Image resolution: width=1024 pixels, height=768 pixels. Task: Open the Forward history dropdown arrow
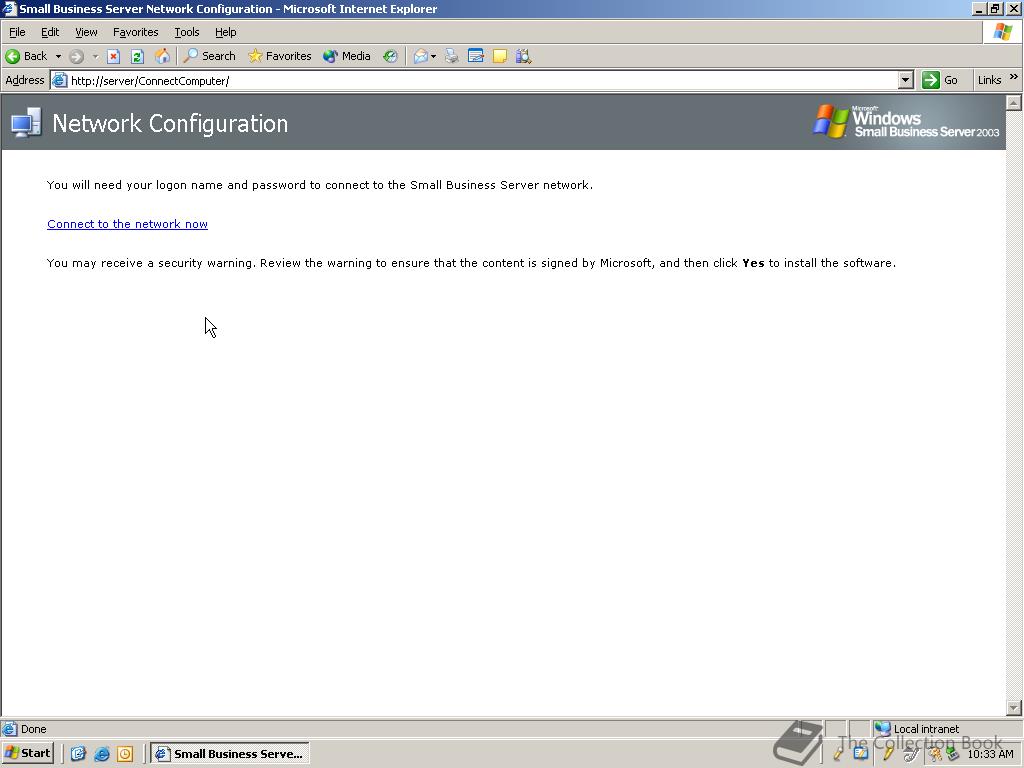[95, 56]
